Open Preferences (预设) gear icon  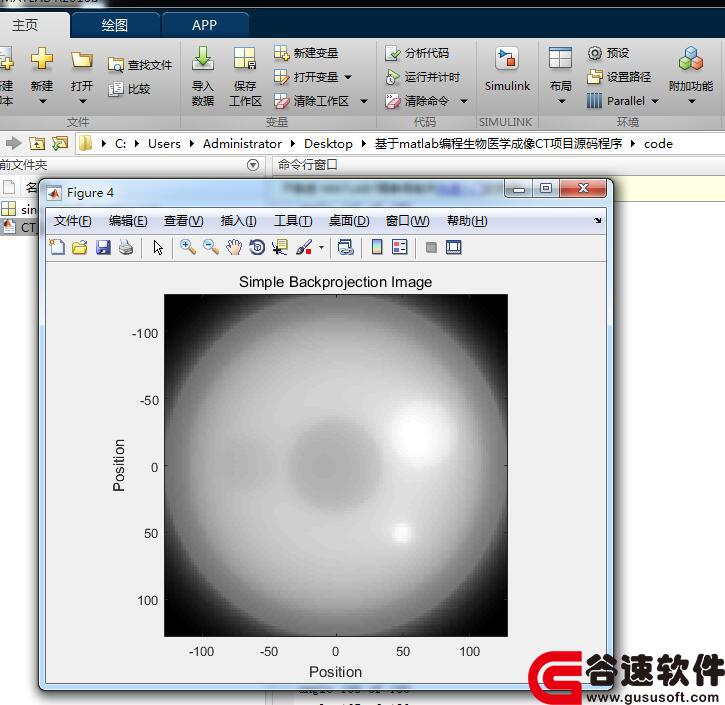595,53
